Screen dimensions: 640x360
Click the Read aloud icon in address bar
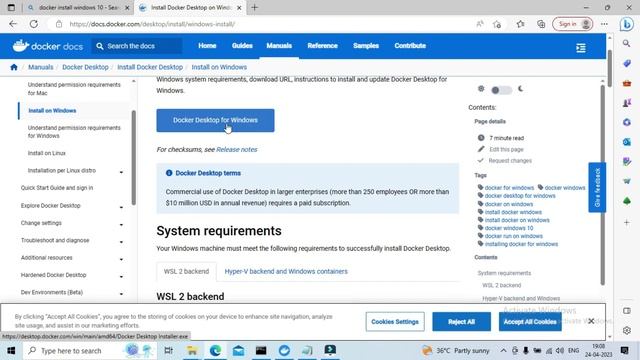[480, 24]
